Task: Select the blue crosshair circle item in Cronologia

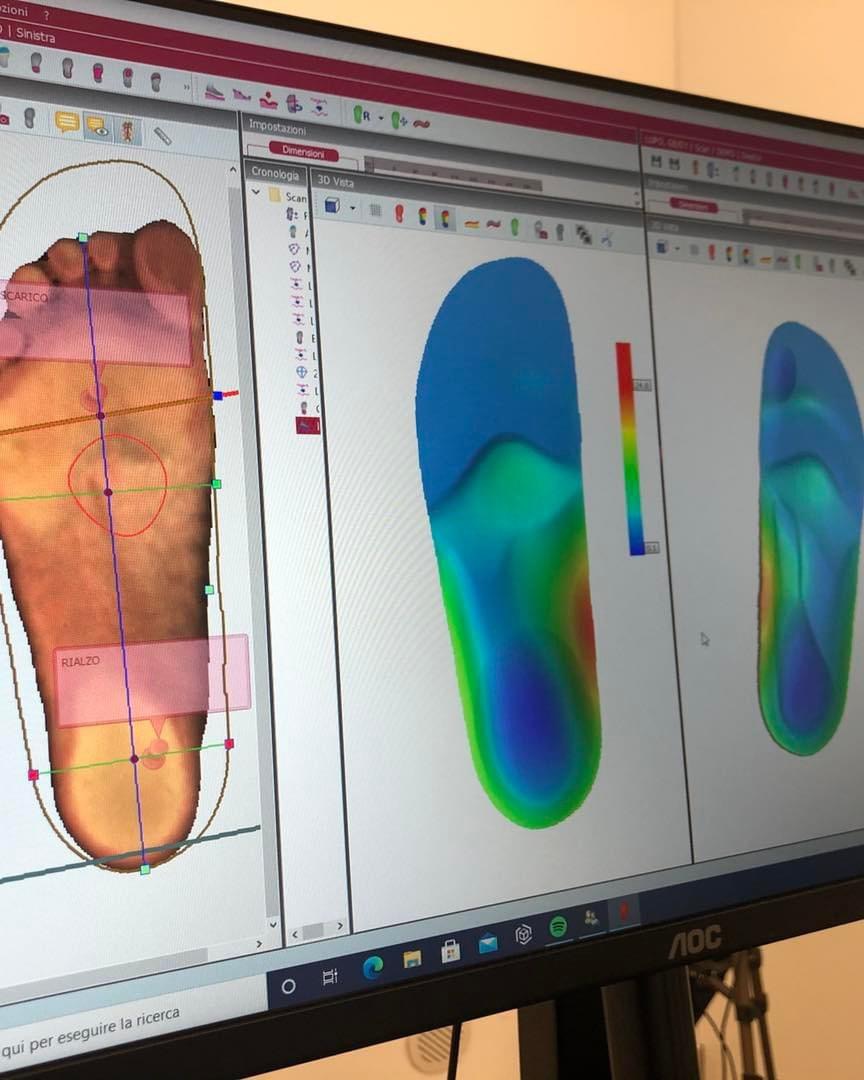Action: coord(301,372)
